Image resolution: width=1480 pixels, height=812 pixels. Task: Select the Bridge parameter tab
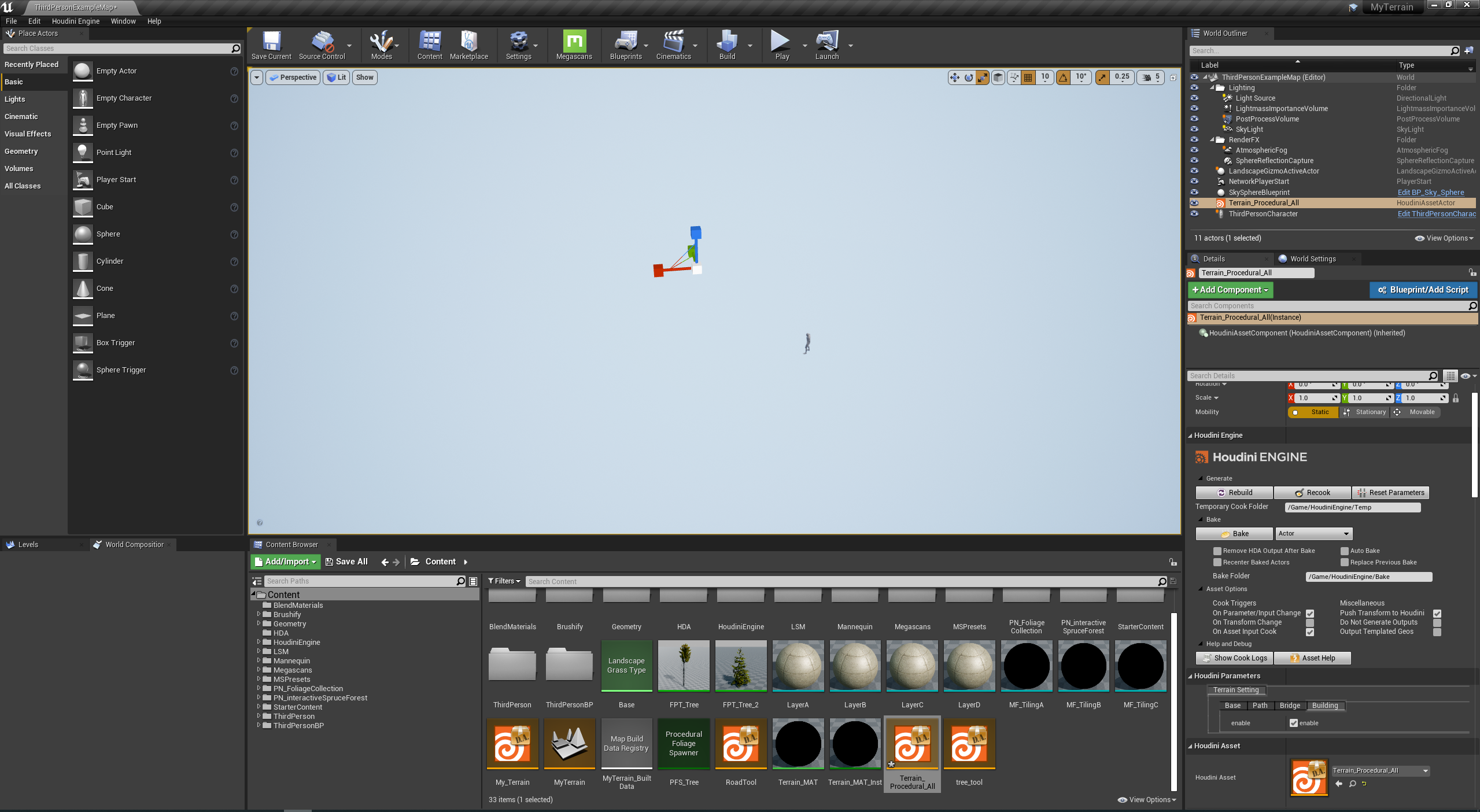[1289, 706]
